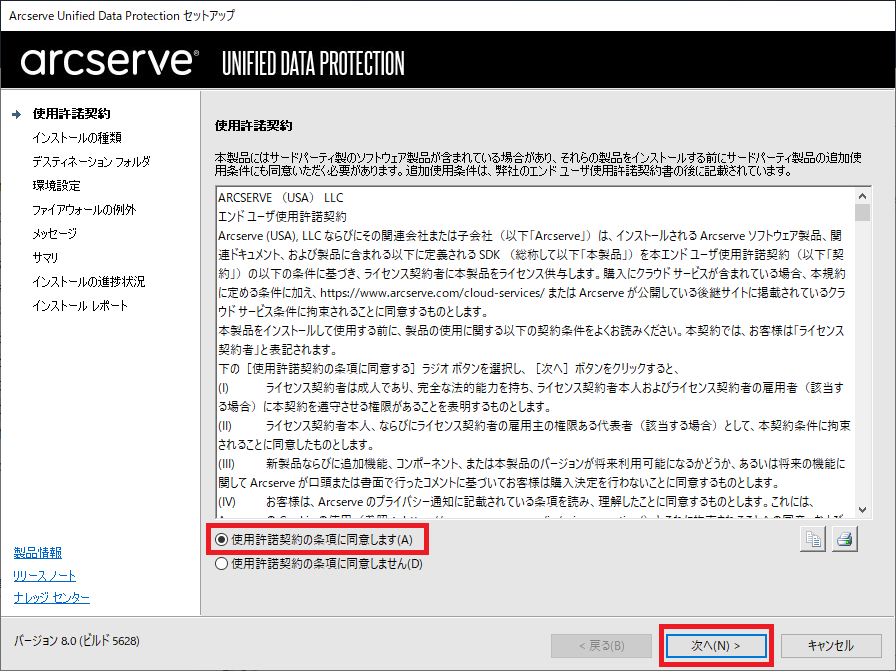
Task: Click the ARCSERVE (USA) LLC line in license
Action: (281, 198)
